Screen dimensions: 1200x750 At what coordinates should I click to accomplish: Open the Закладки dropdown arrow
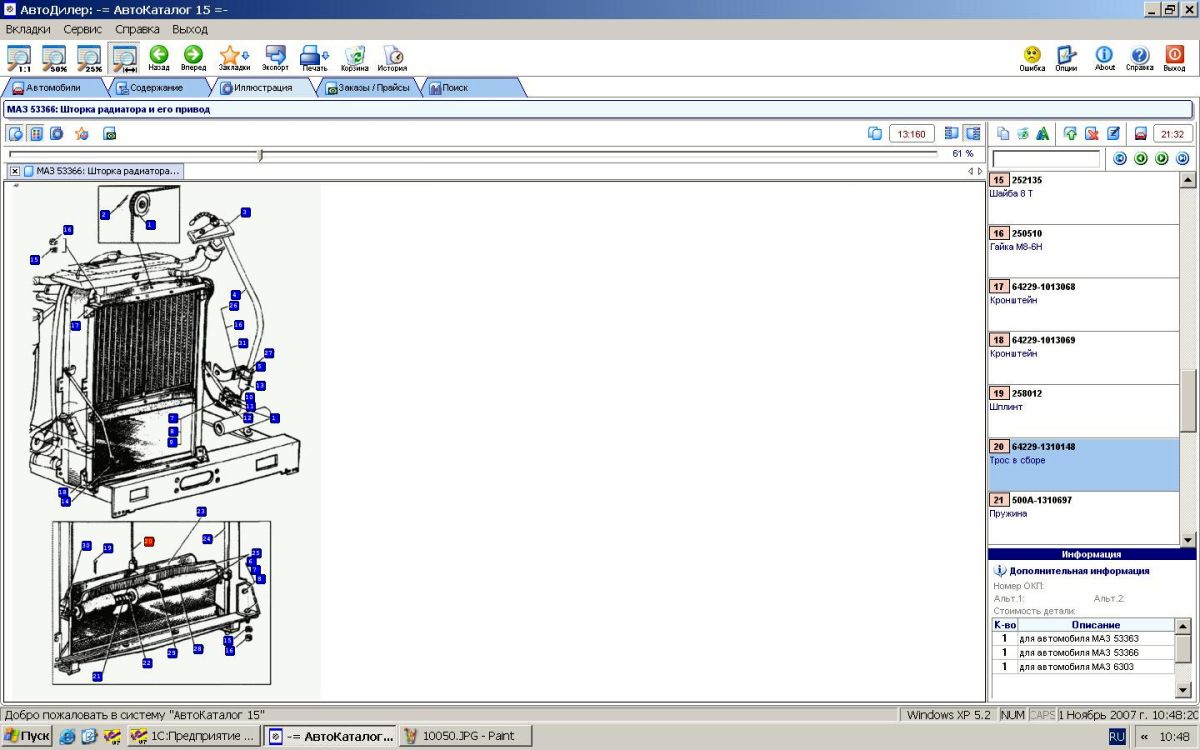click(x=246, y=55)
